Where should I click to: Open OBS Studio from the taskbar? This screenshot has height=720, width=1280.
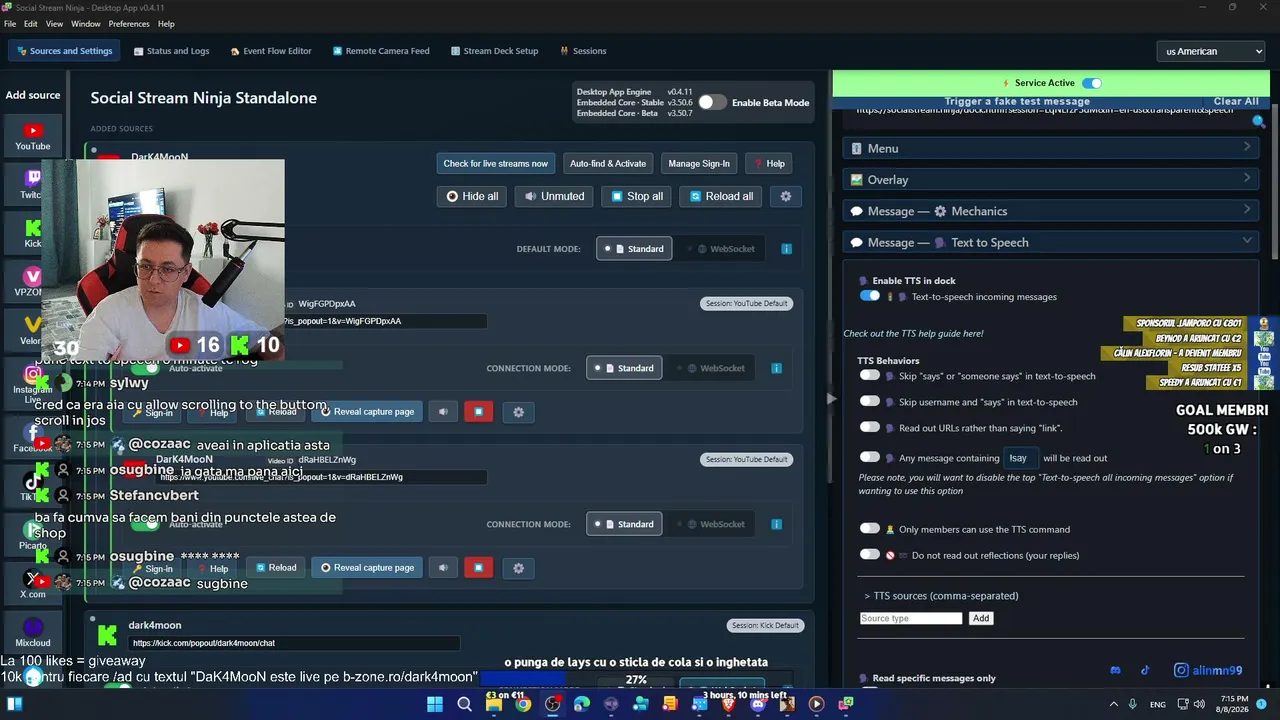552,704
